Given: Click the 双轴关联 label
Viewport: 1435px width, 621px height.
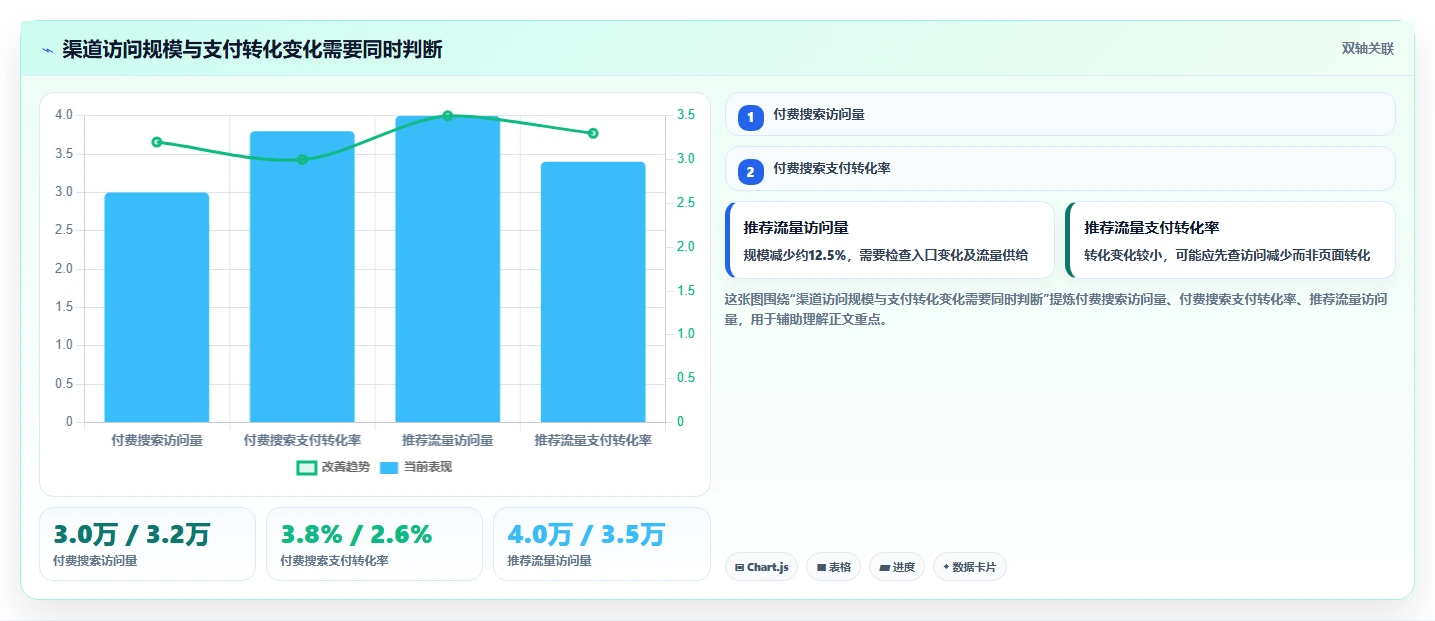Looking at the screenshot, I should pos(1367,49).
